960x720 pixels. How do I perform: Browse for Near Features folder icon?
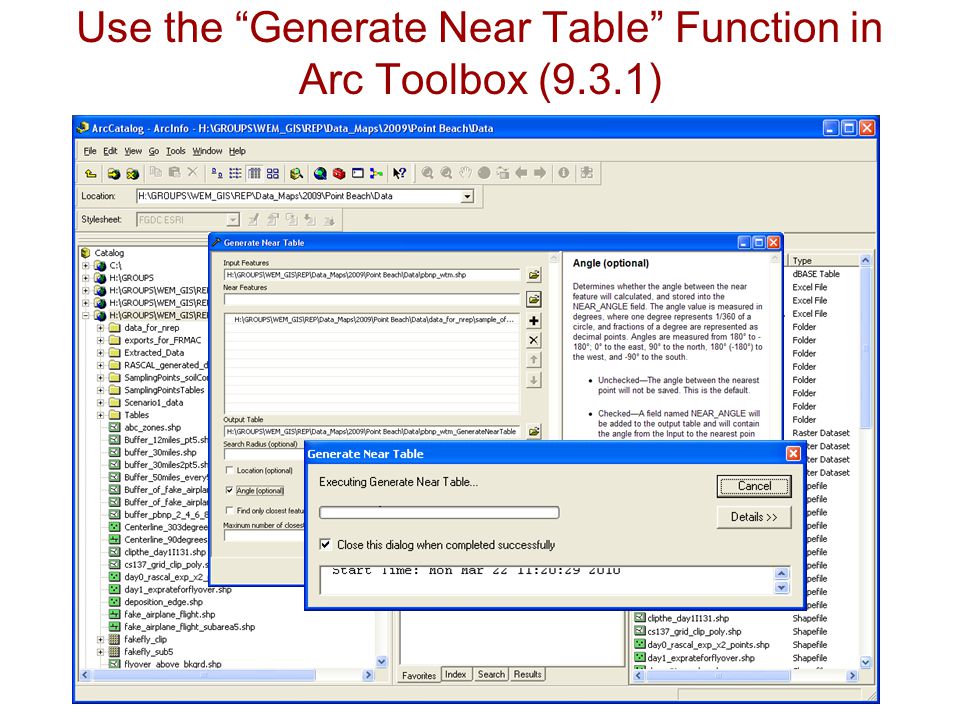534,299
